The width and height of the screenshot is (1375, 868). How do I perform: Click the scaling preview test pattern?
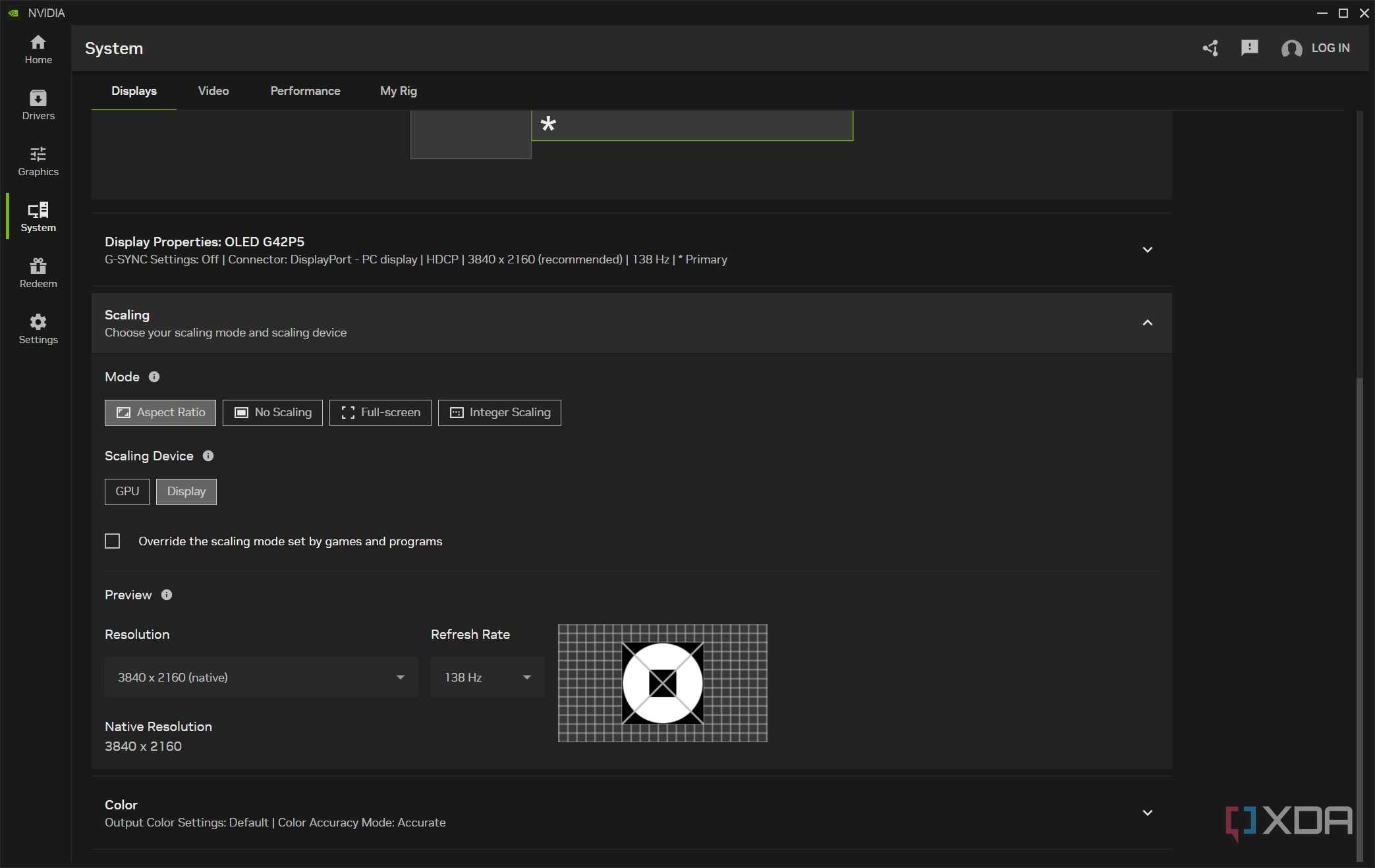[663, 683]
